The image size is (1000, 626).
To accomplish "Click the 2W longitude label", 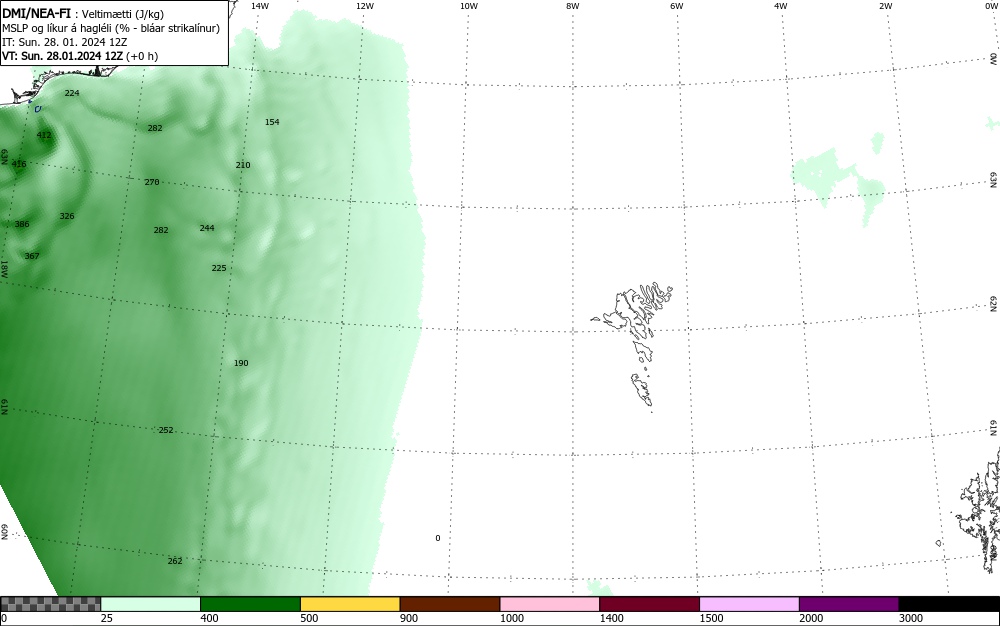I will click(886, 6).
